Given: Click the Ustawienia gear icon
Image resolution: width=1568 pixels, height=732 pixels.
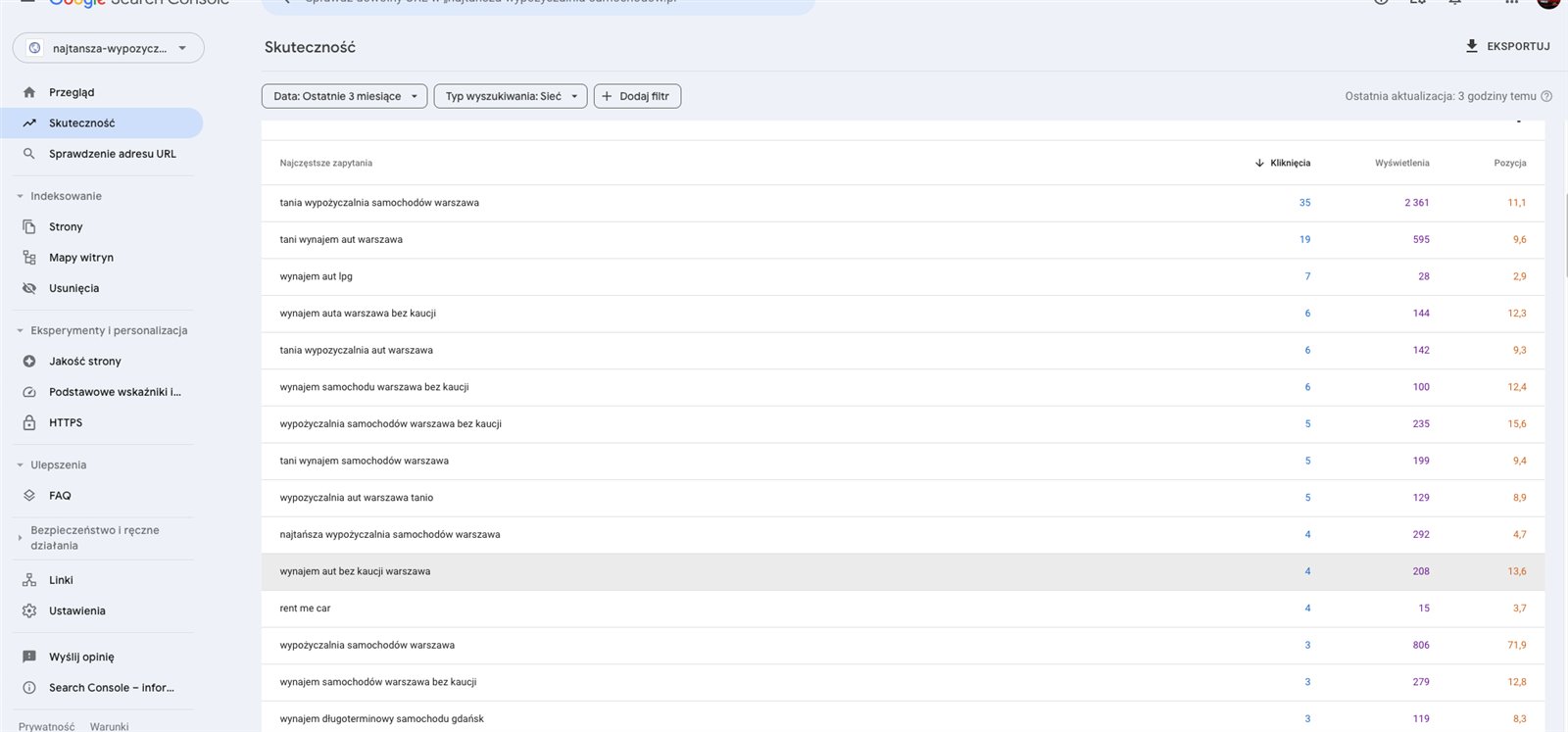Looking at the screenshot, I should coord(29,610).
